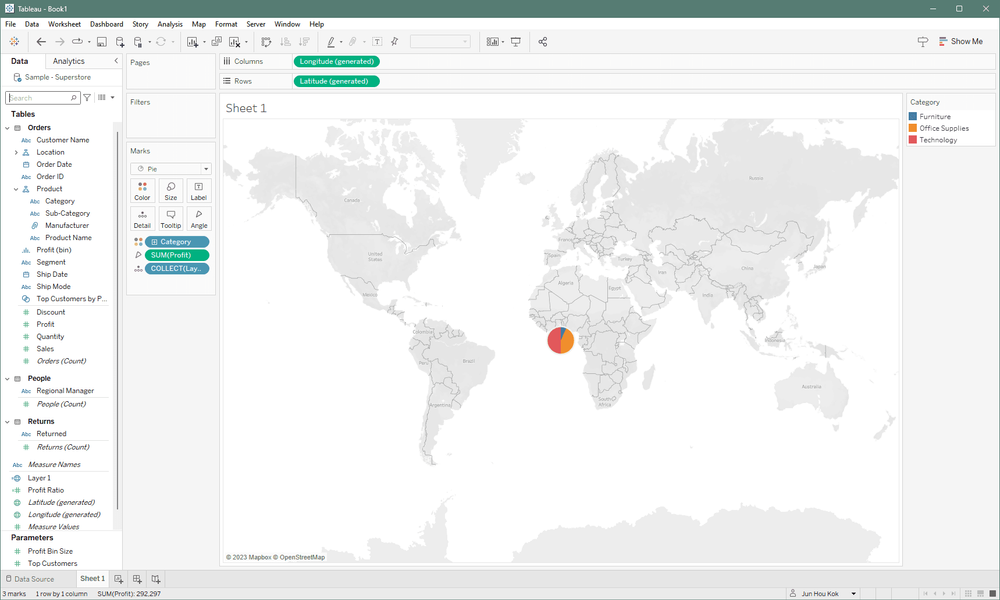Open the Size control in Marks card

click(170, 191)
